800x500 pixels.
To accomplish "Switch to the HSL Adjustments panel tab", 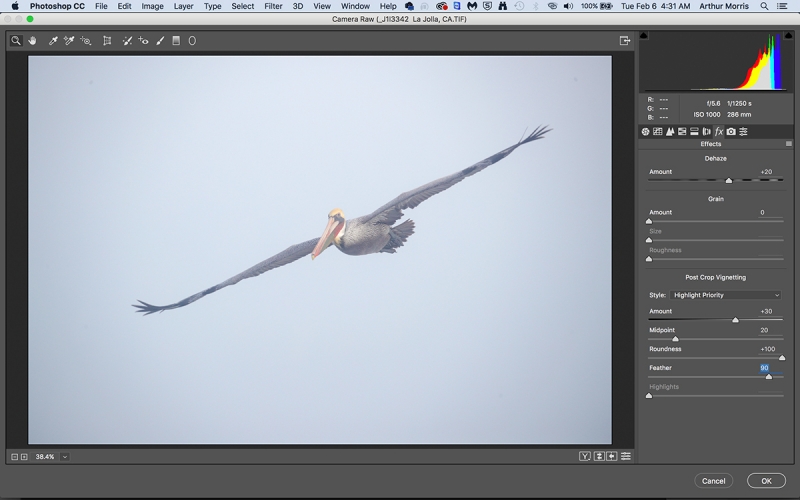I will 682,132.
